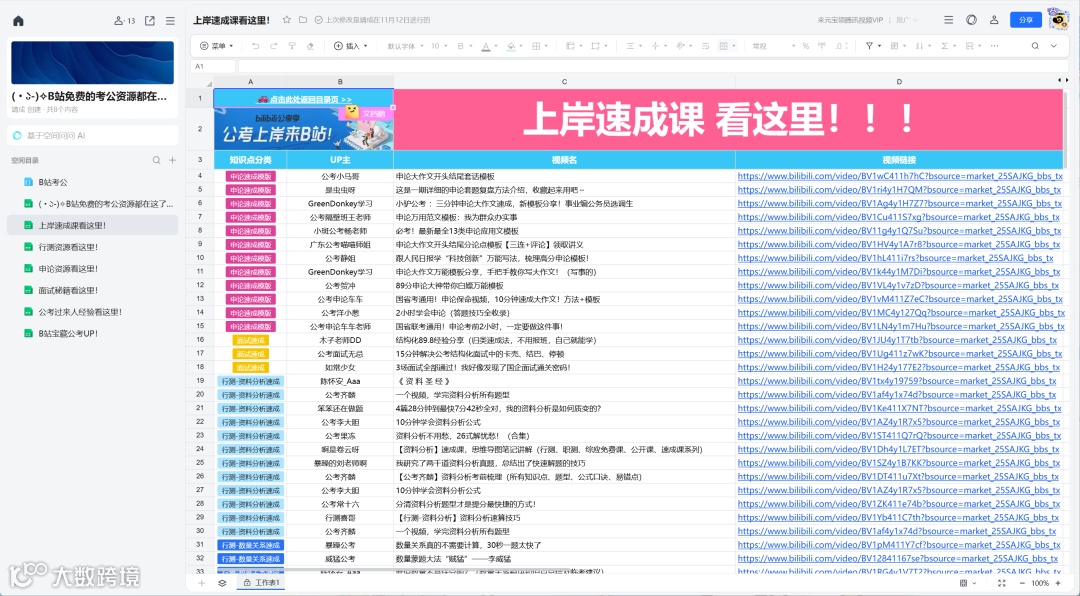1080x596 pixels.
Task: Toggle bold formatting
Action: (460, 46)
